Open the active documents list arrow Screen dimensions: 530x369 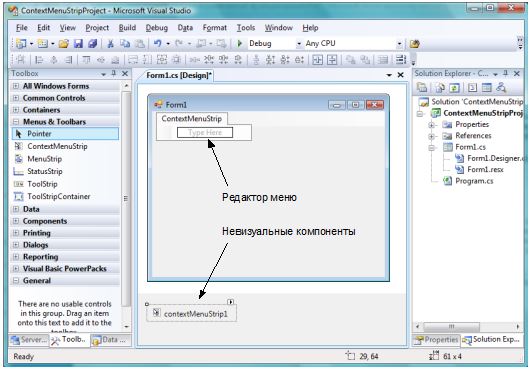389,75
